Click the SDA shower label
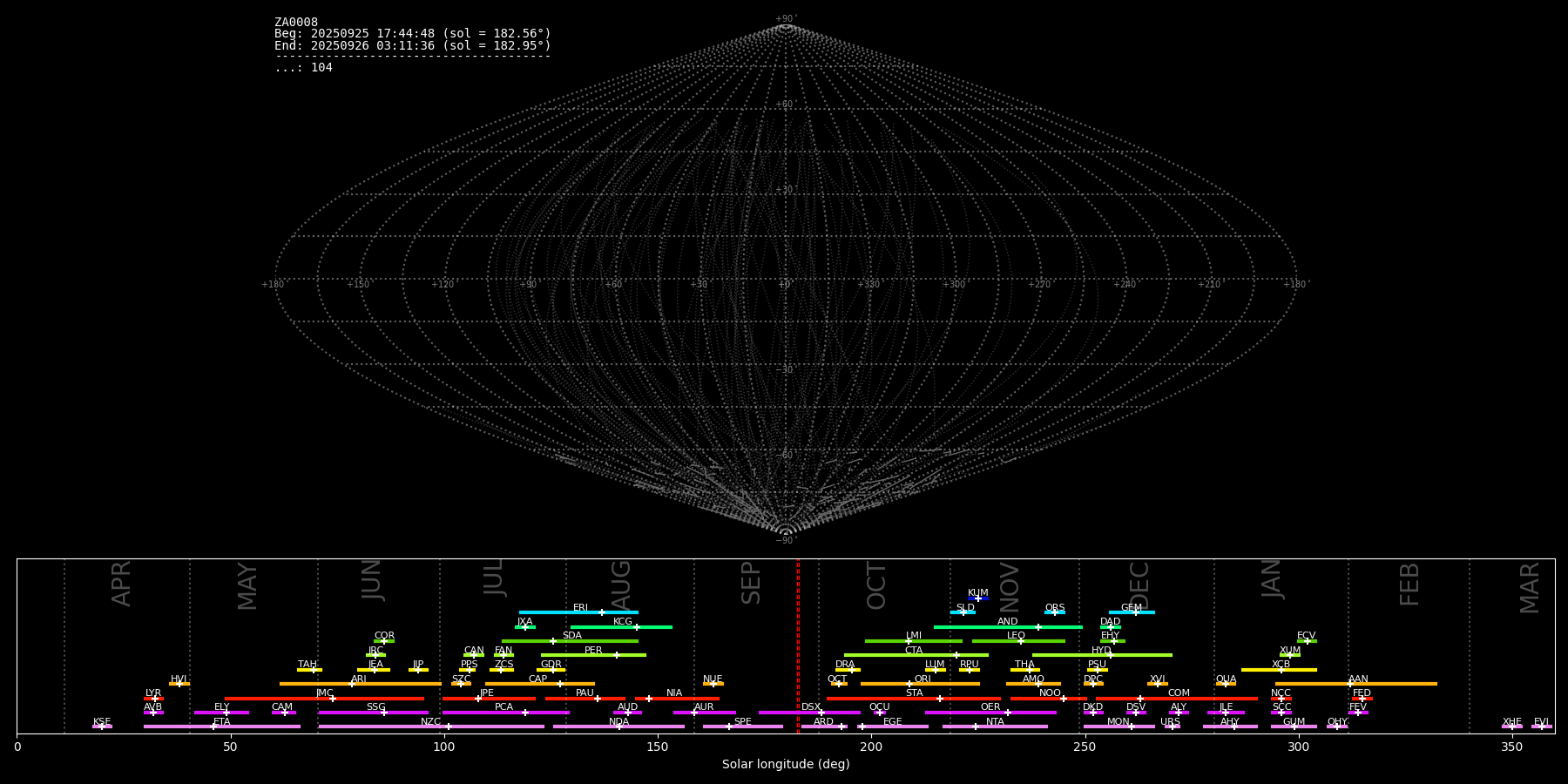Screen dimensions: 1568x784 click(572, 636)
